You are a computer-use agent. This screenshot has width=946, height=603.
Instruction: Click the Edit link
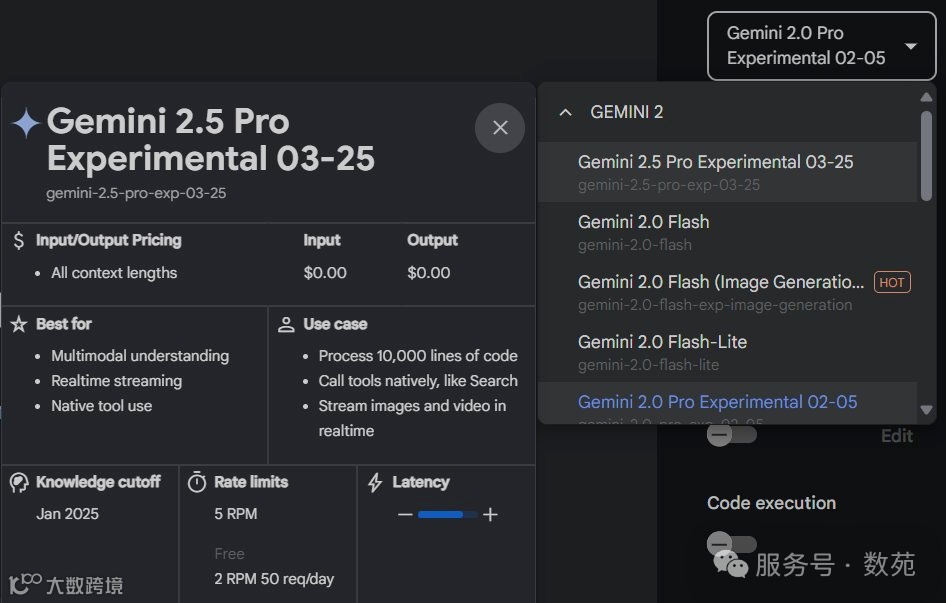(x=897, y=436)
